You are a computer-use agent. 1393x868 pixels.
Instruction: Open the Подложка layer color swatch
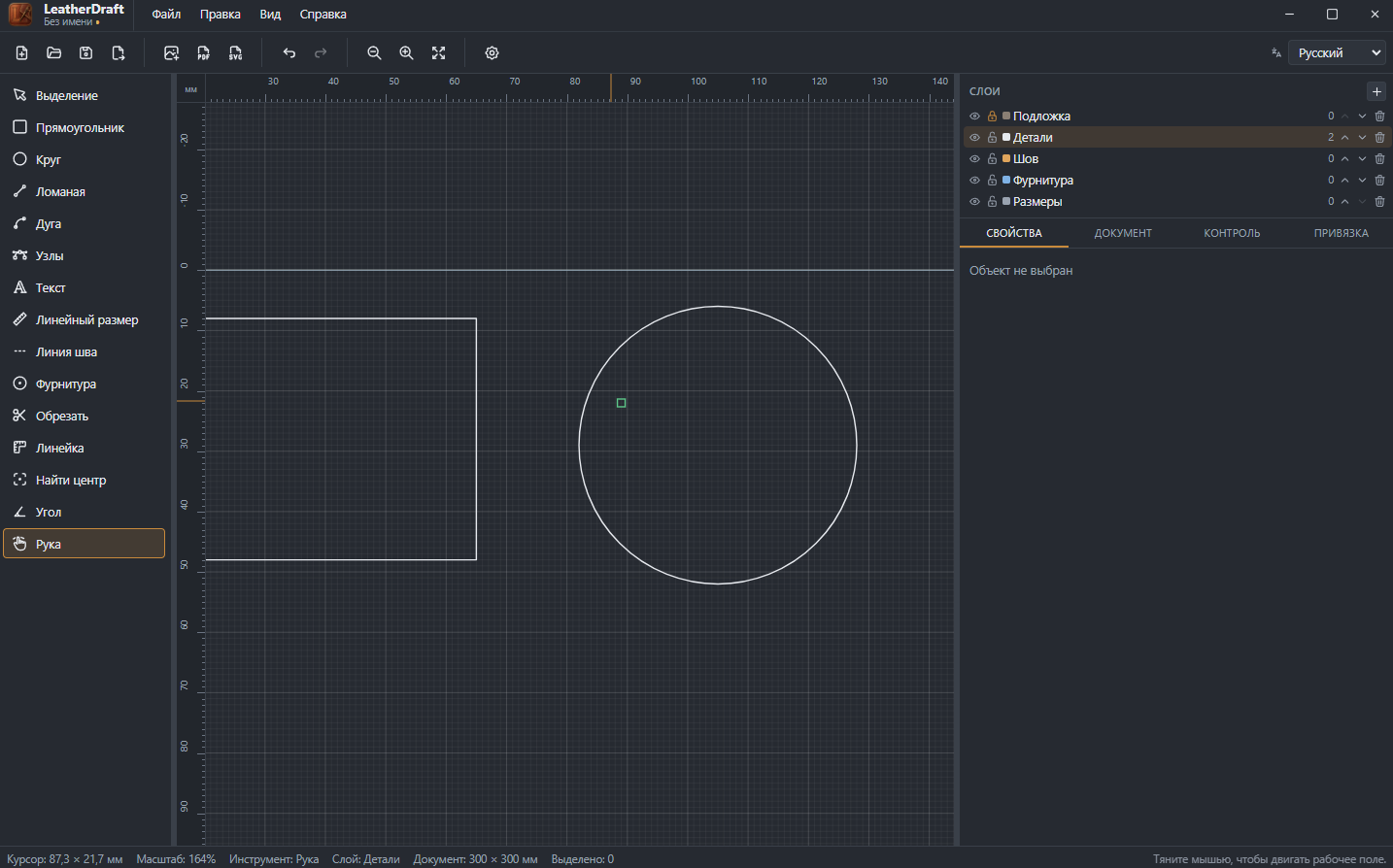(1006, 116)
